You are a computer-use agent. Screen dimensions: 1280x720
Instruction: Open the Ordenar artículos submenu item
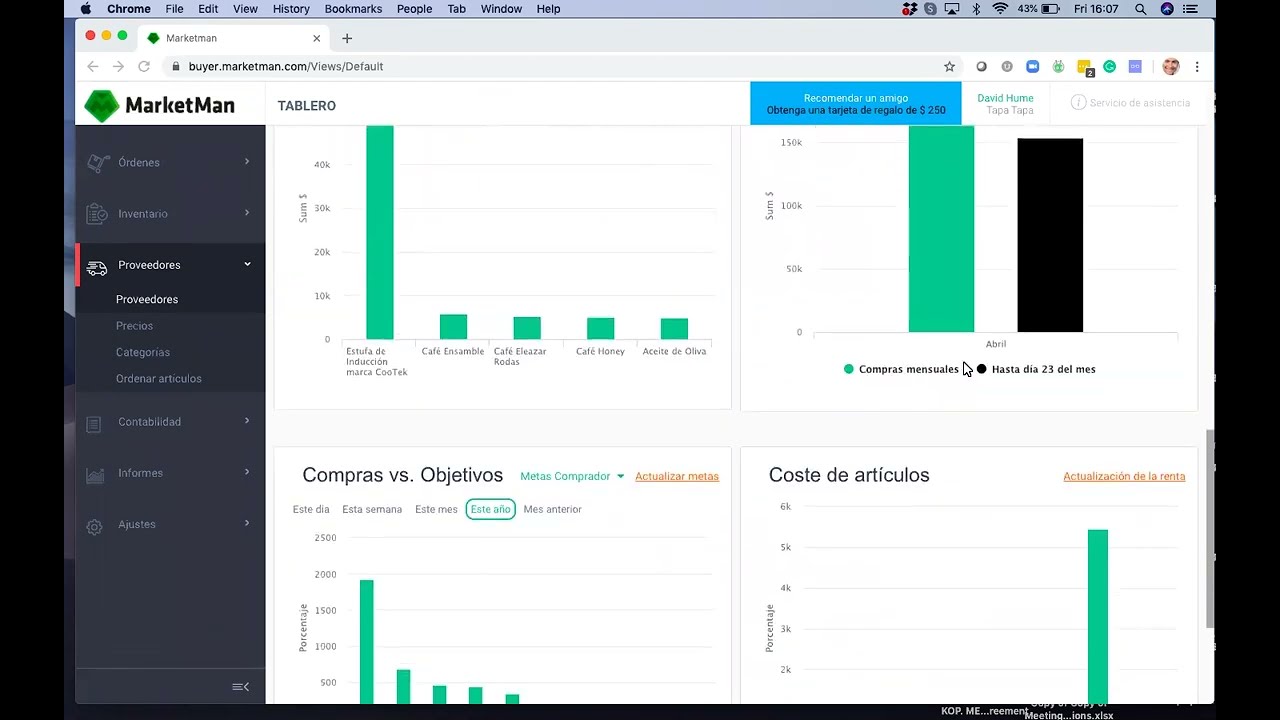159,378
